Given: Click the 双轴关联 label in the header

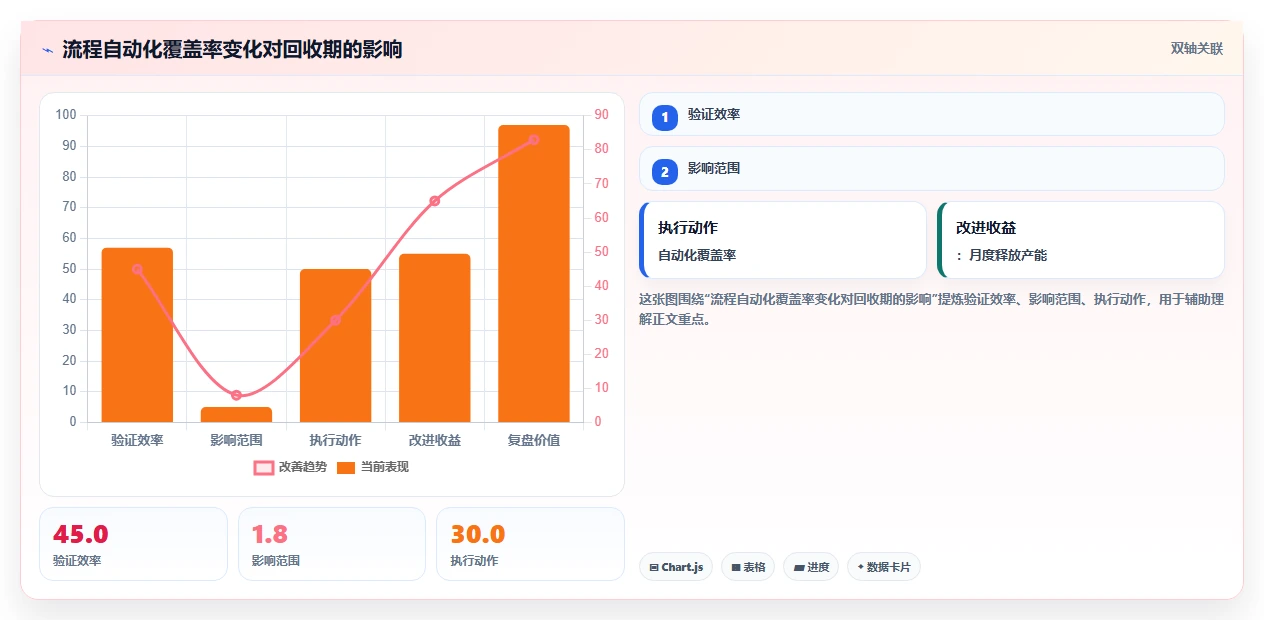Looking at the screenshot, I should pos(1197,49).
